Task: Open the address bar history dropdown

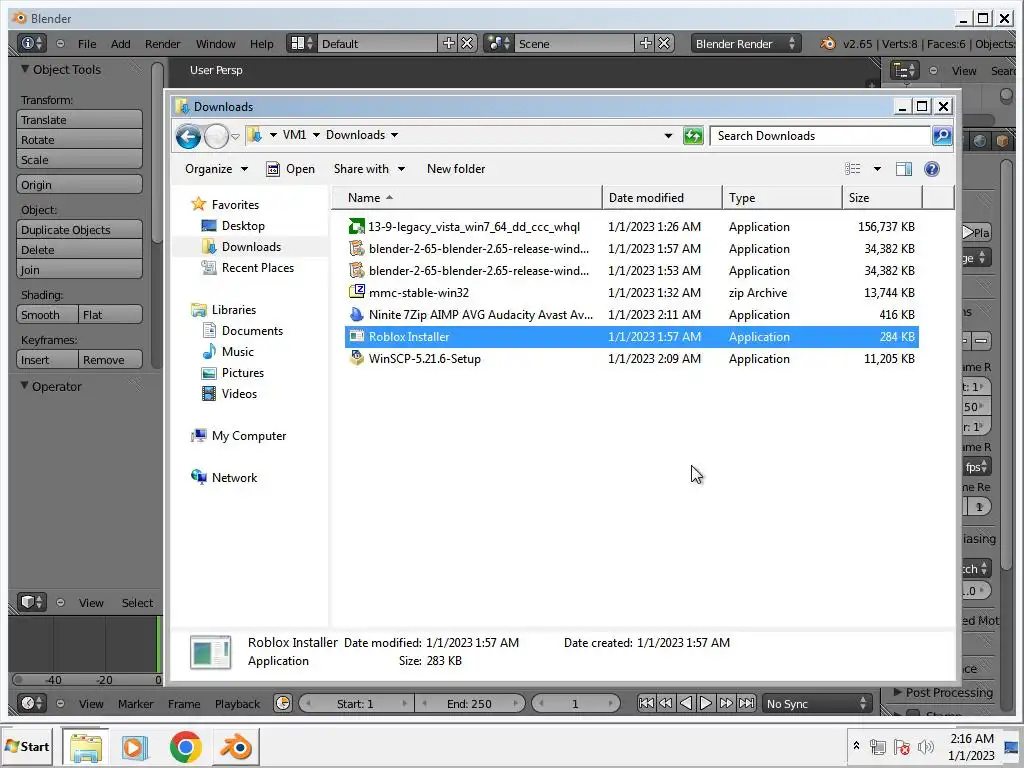Action: (668, 136)
